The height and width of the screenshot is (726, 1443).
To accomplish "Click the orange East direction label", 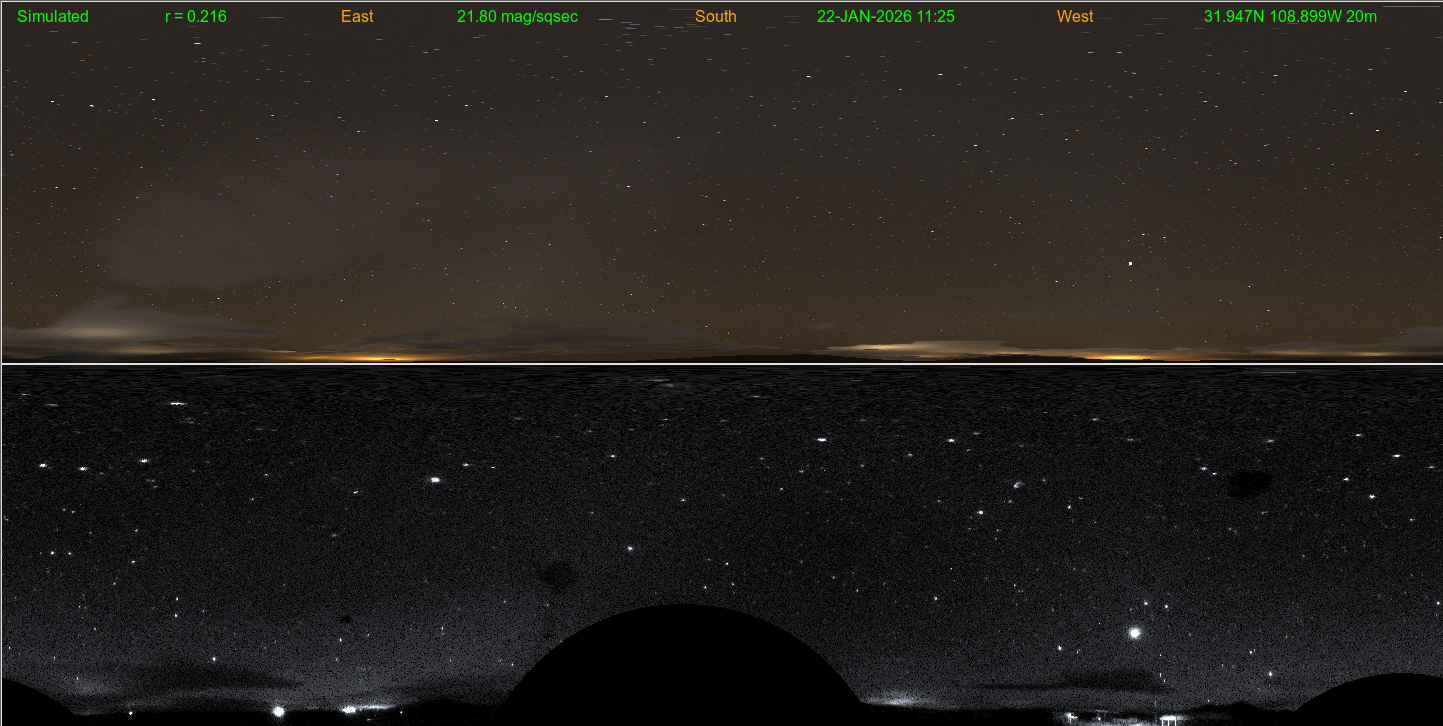I will point(357,17).
